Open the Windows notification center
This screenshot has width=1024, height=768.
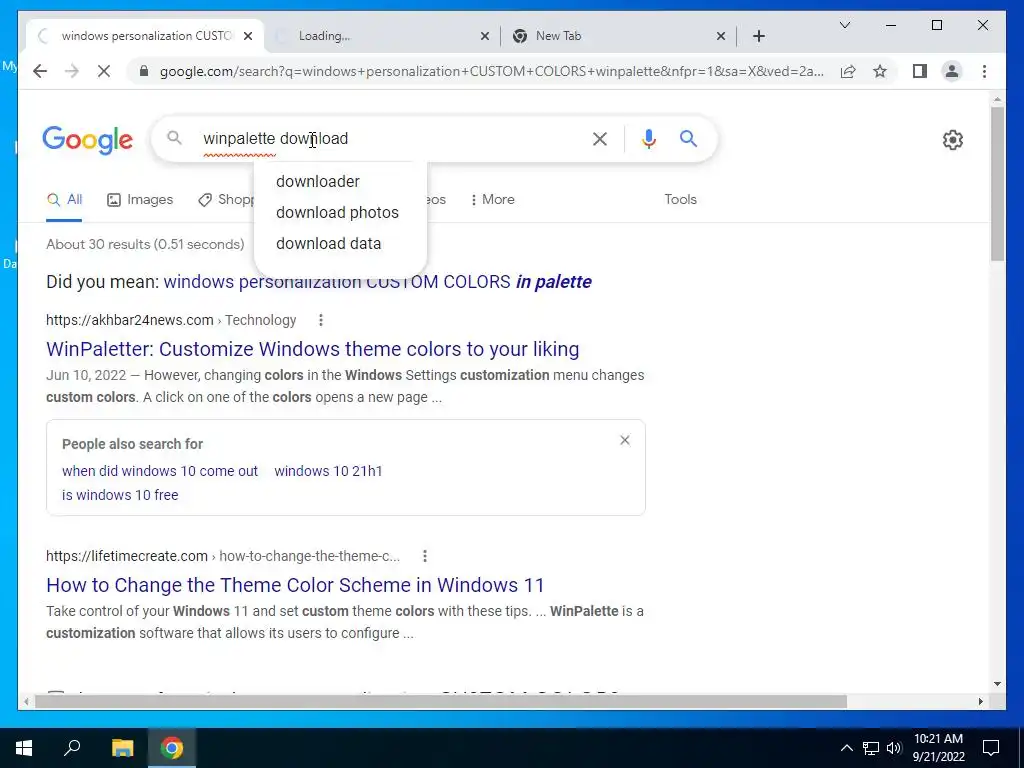coord(991,748)
